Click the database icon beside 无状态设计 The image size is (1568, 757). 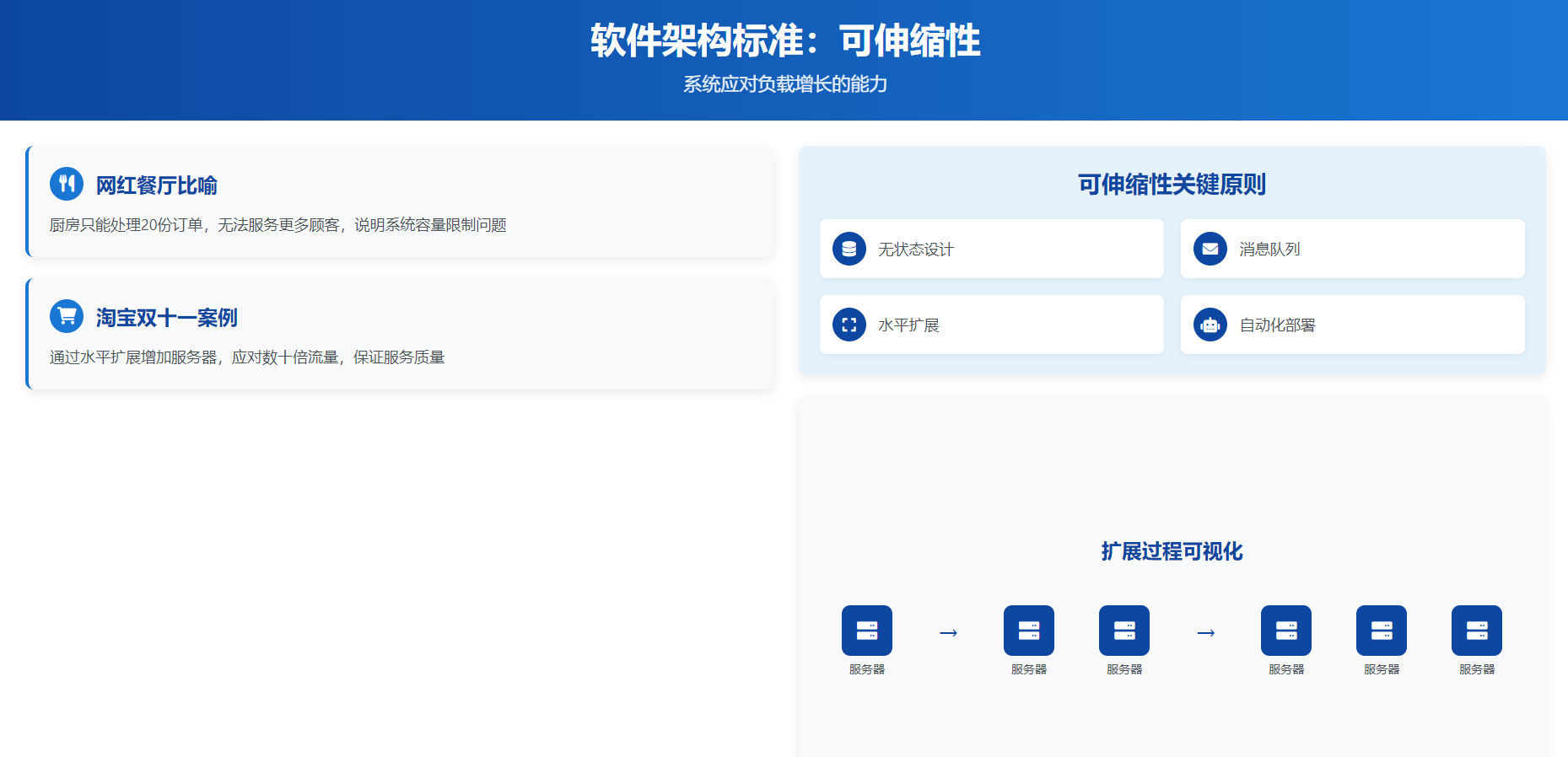(x=849, y=249)
